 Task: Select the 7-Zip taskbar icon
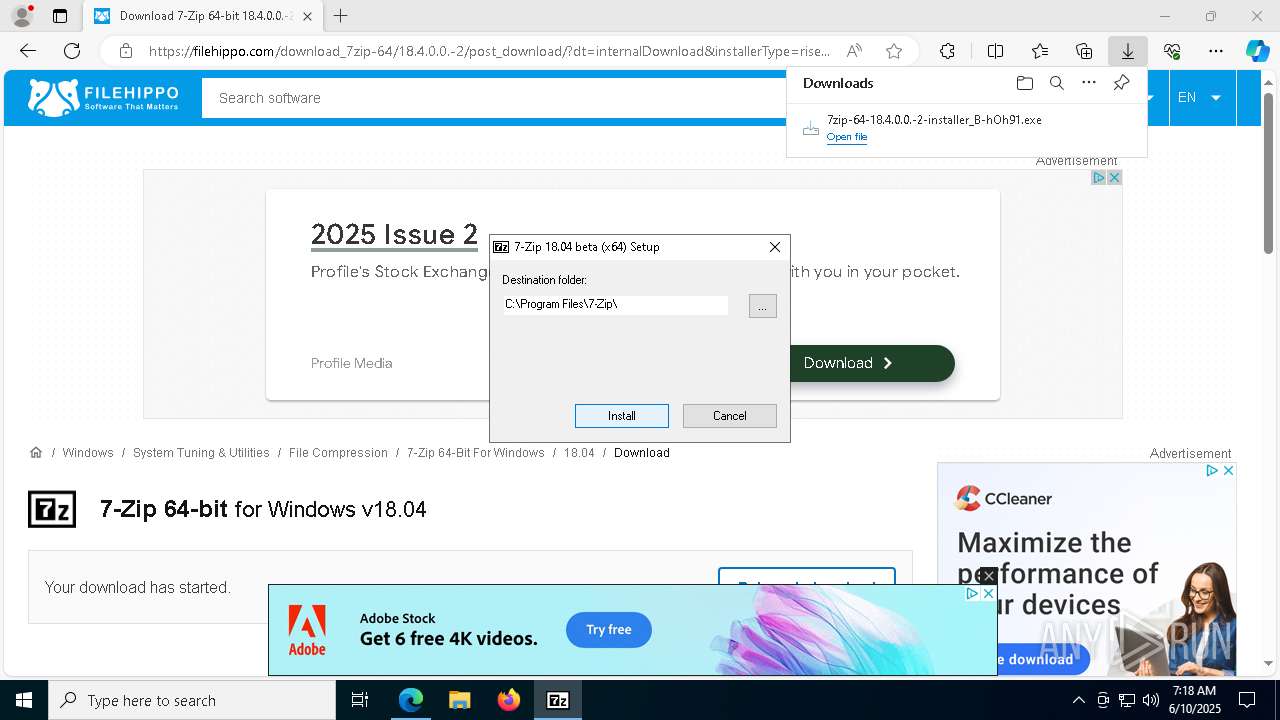557,700
